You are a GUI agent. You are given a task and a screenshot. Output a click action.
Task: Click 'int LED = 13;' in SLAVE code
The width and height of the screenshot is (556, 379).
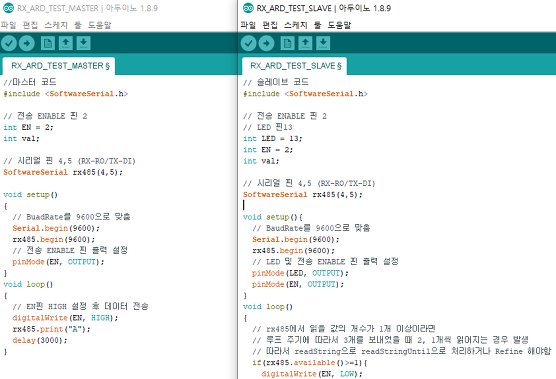click(x=273, y=138)
